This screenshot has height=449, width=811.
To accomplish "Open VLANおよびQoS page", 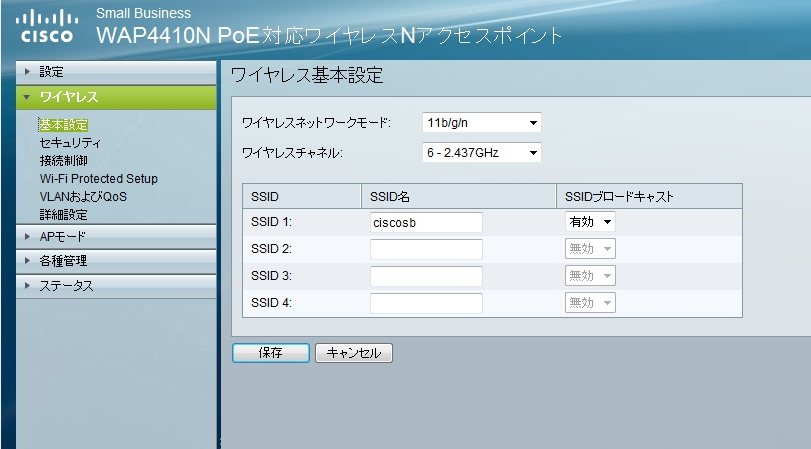I will (x=83, y=197).
